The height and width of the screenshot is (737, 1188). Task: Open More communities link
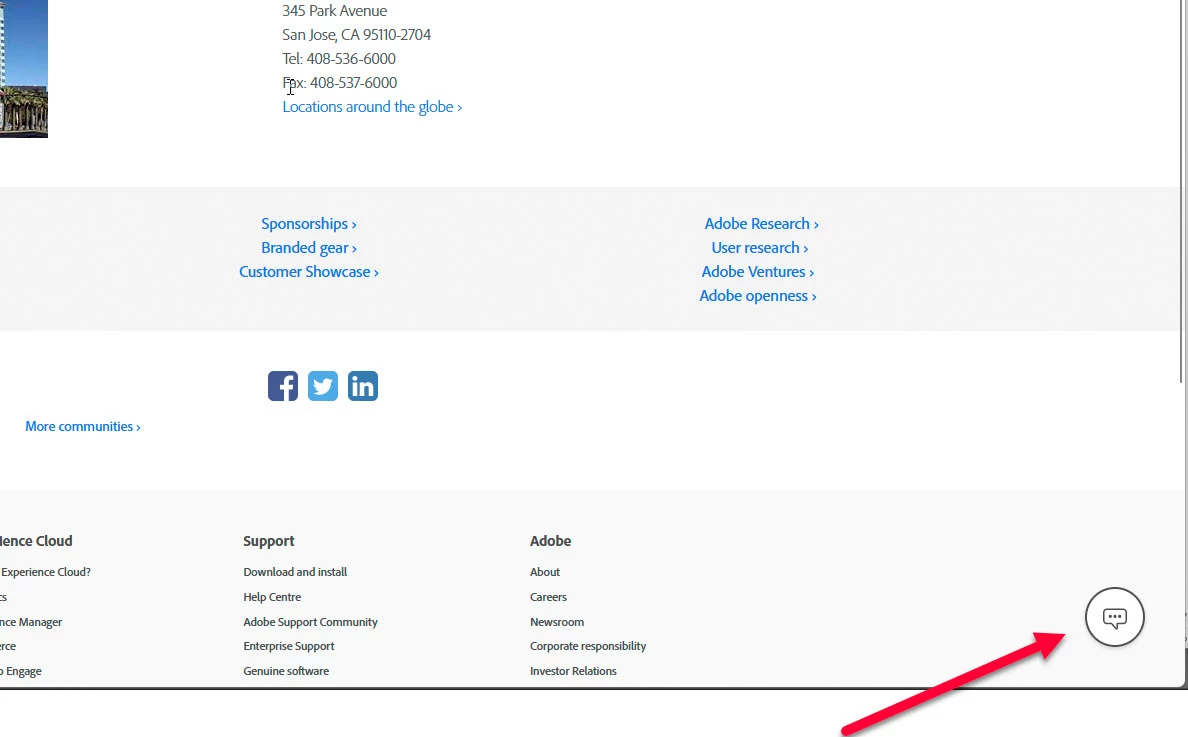[x=83, y=426]
